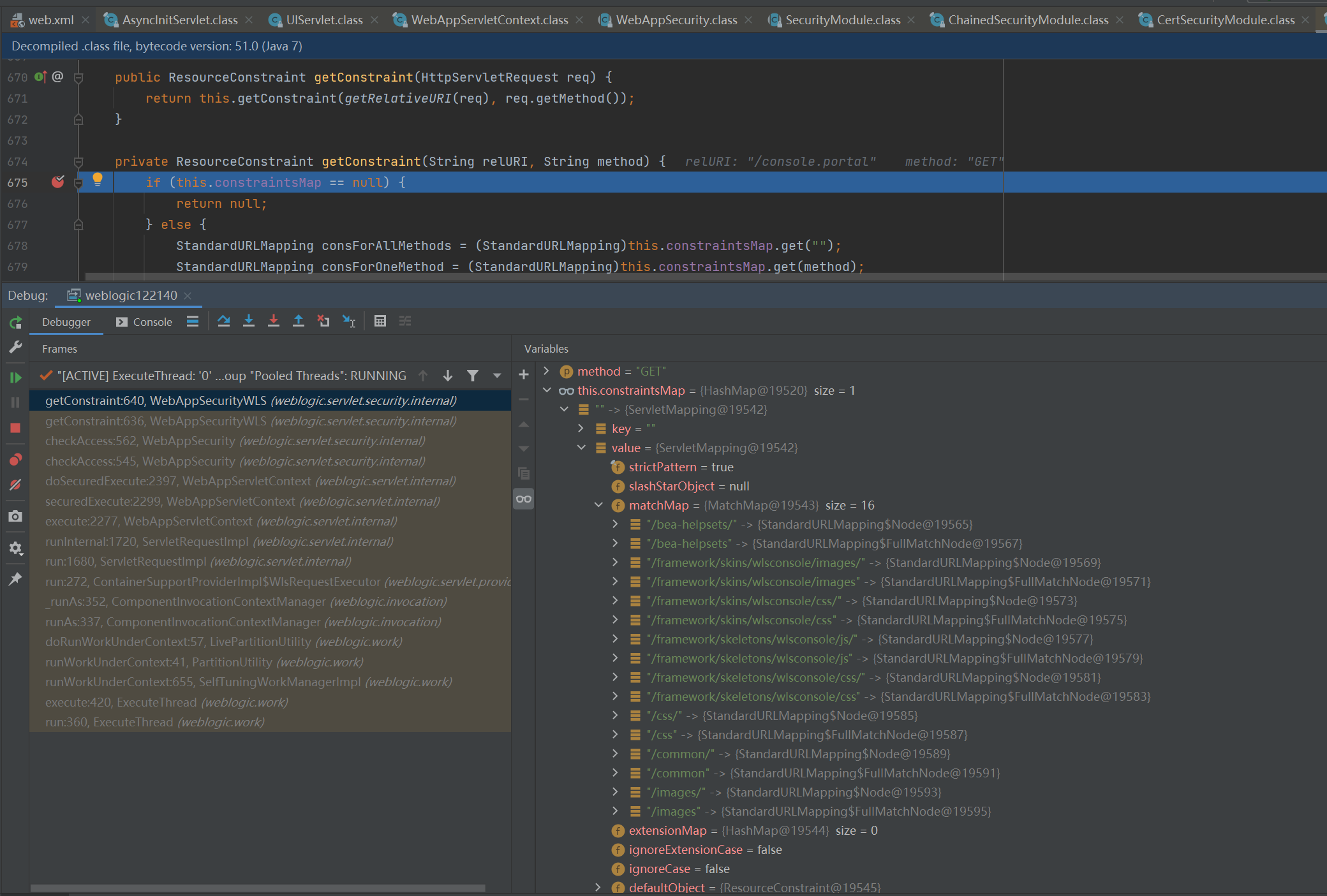Click Drop Frame icon

coord(323,321)
